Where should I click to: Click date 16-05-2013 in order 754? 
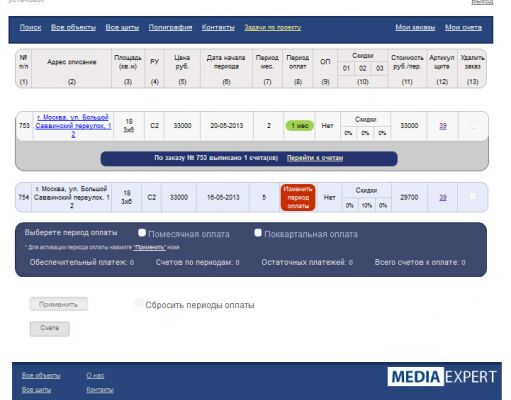pos(223,197)
